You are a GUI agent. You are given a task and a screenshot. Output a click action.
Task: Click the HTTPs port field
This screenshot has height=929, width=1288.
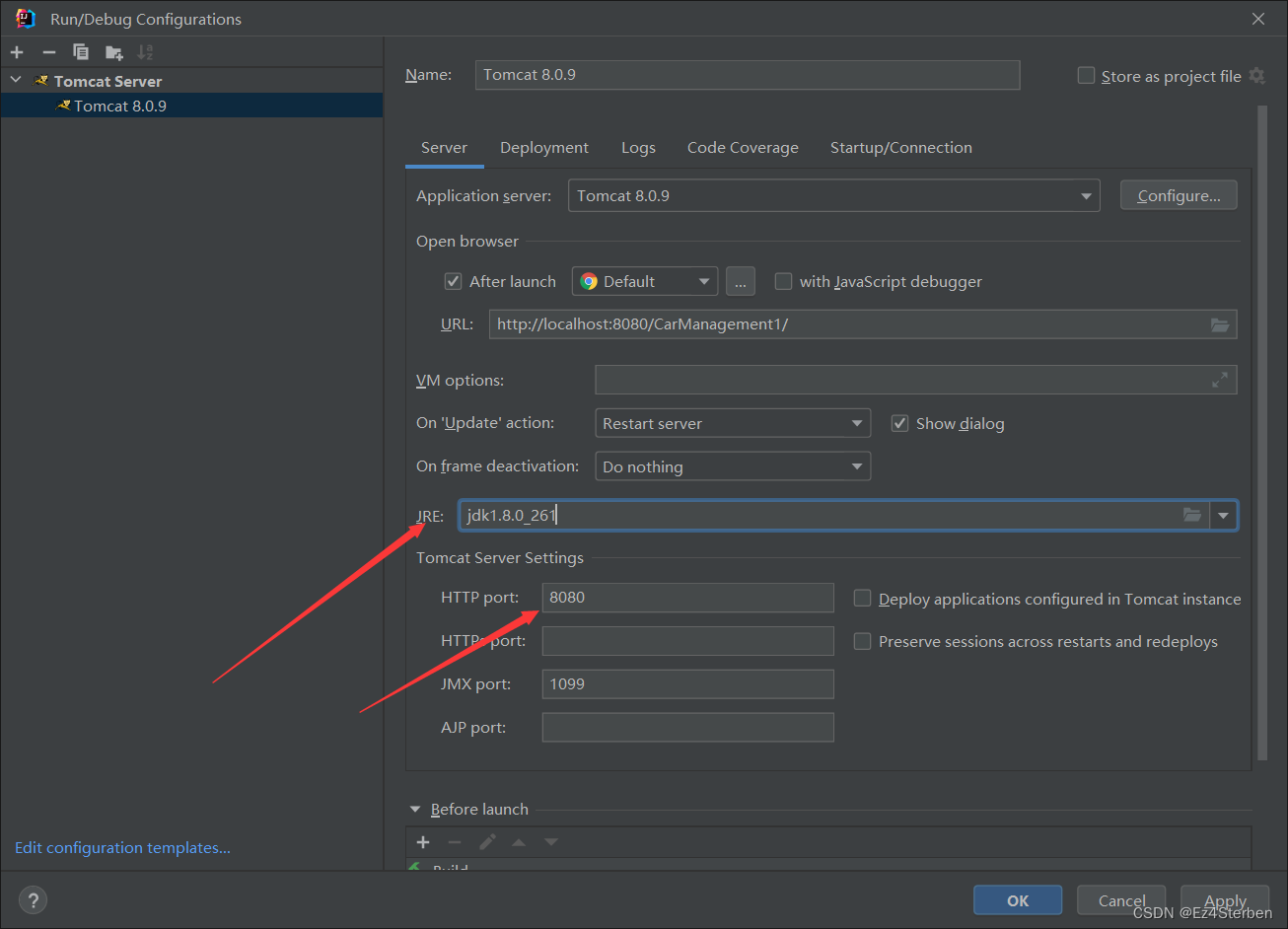(x=687, y=641)
